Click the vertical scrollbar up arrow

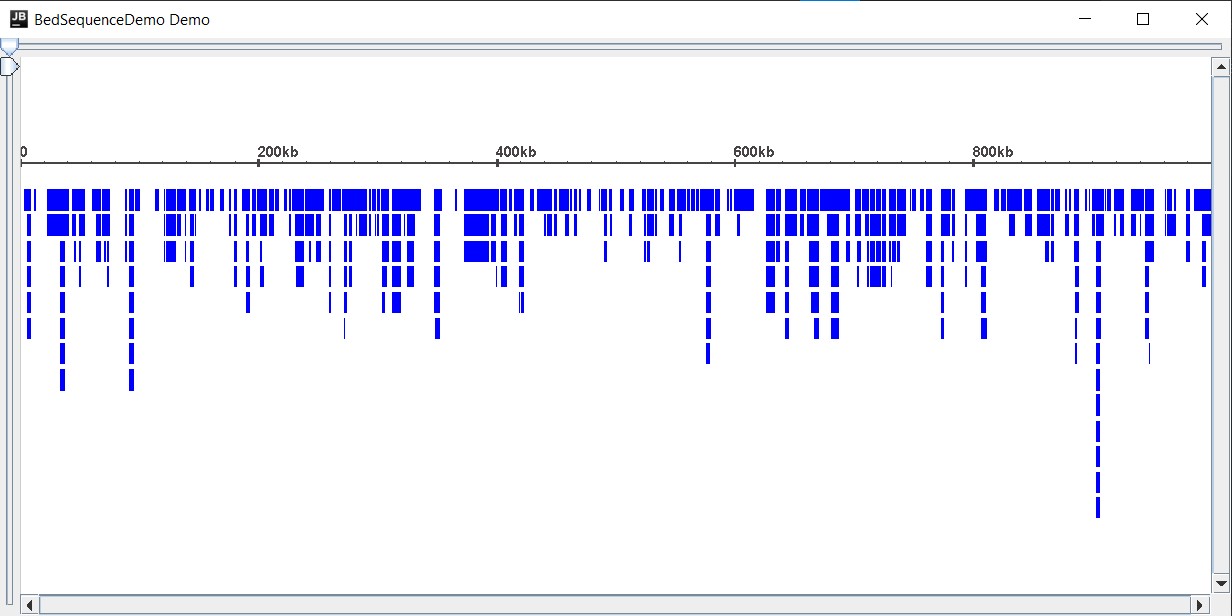[1221, 66]
